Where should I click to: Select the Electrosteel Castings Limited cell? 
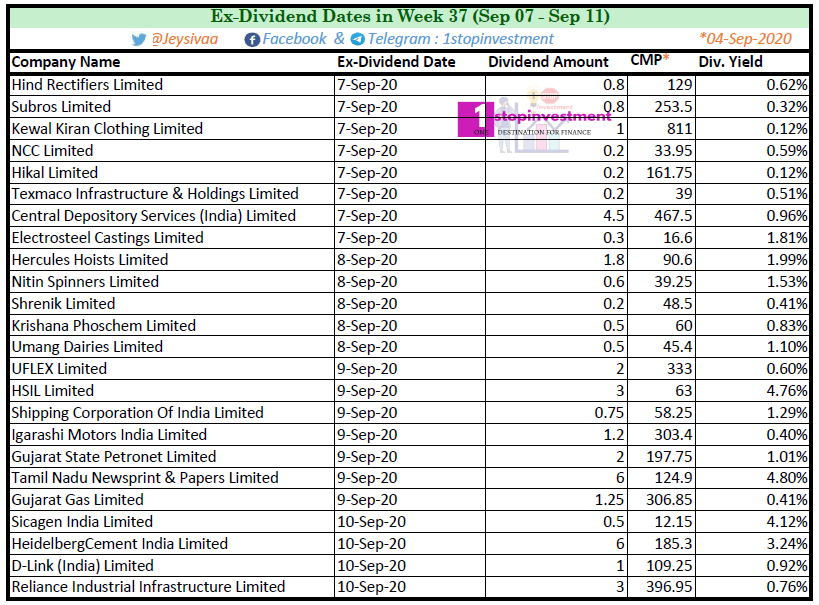click(x=172, y=238)
